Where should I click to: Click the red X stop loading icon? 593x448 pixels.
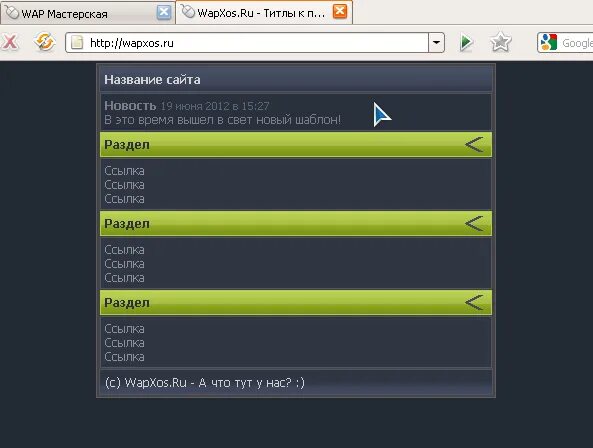[9, 42]
